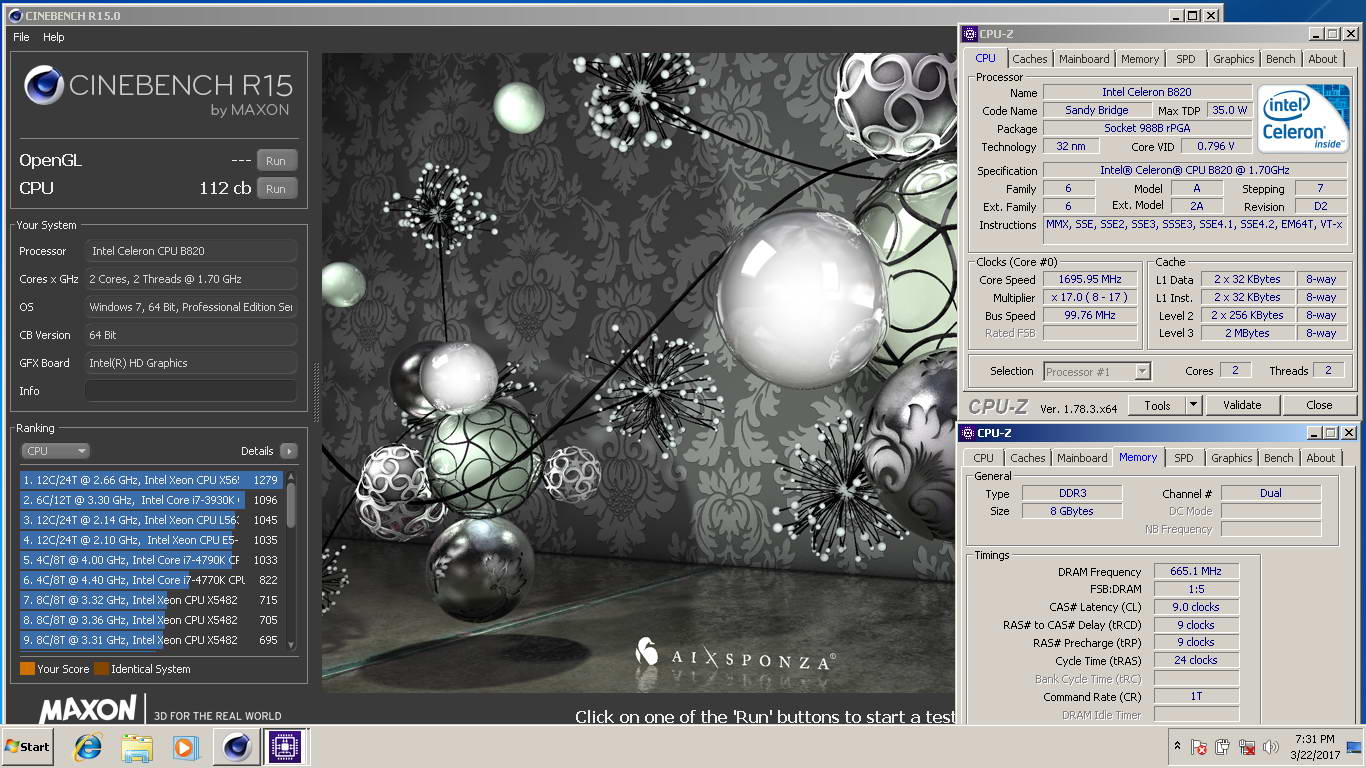Open the ranking CPU type dropdown
The image size is (1366, 768).
pos(56,451)
